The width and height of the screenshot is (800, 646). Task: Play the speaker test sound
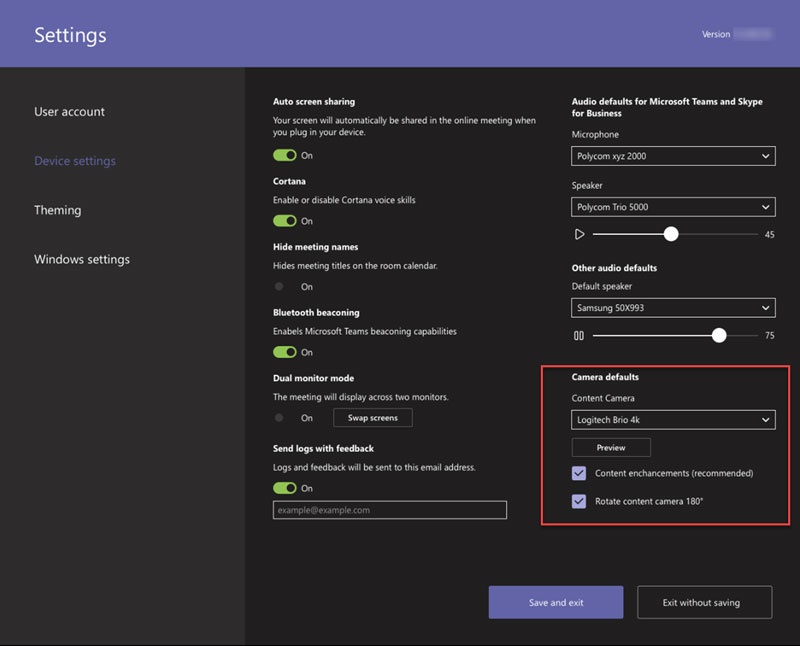[x=579, y=234]
